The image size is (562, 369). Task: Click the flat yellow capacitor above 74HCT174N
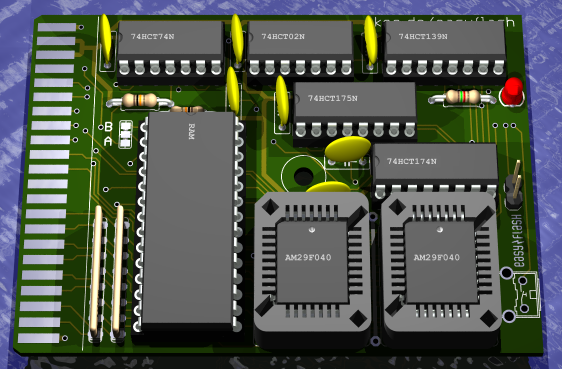click(348, 149)
